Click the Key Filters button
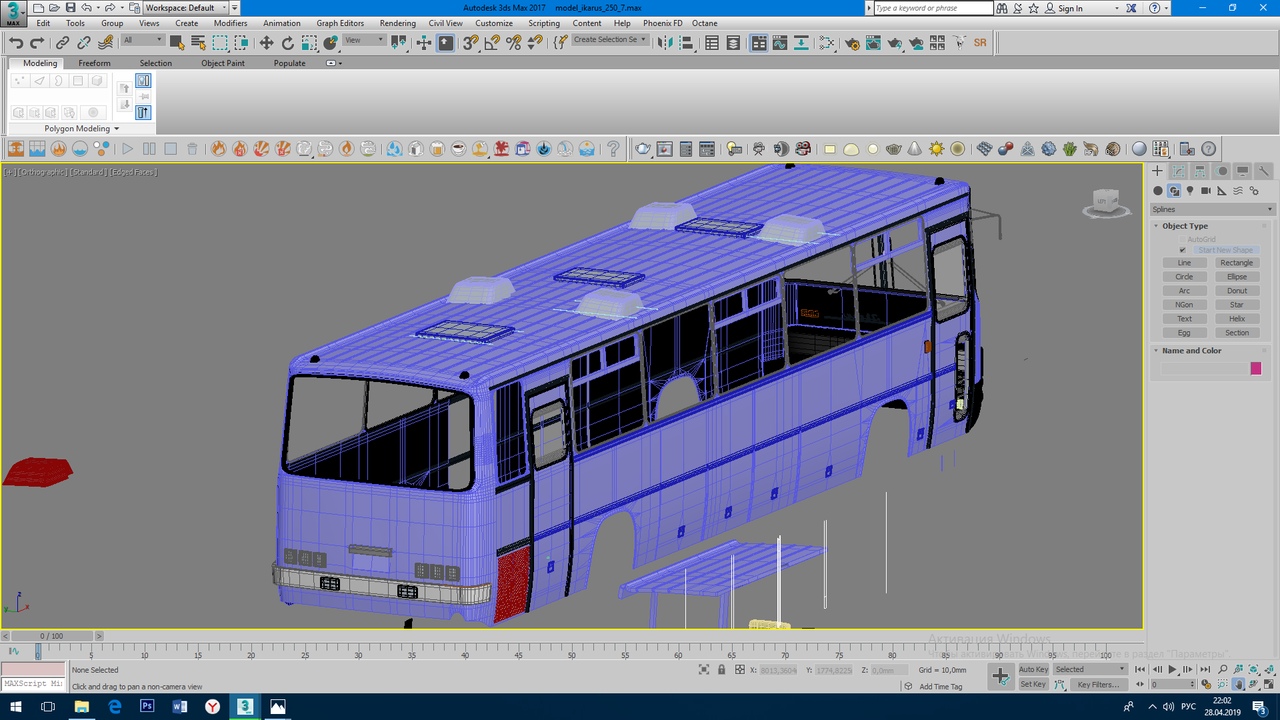Image resolution: width=1280 pixels, height=720 pixels. [x=1097, y=685]
